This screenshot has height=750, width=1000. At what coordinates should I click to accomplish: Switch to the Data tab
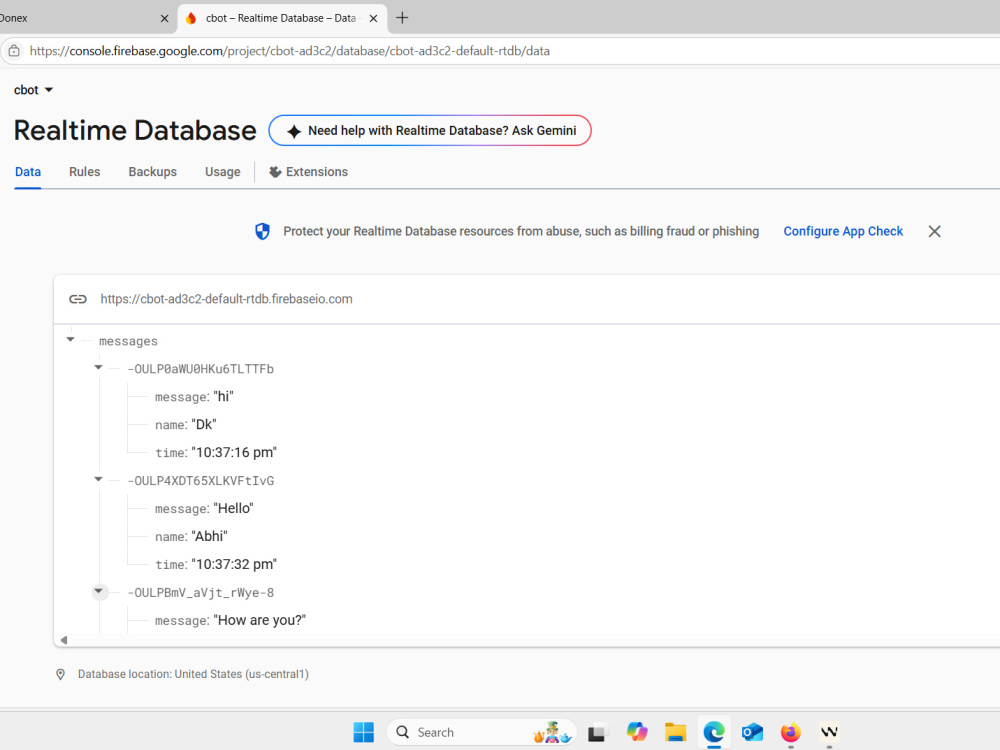tap(28, 172)
